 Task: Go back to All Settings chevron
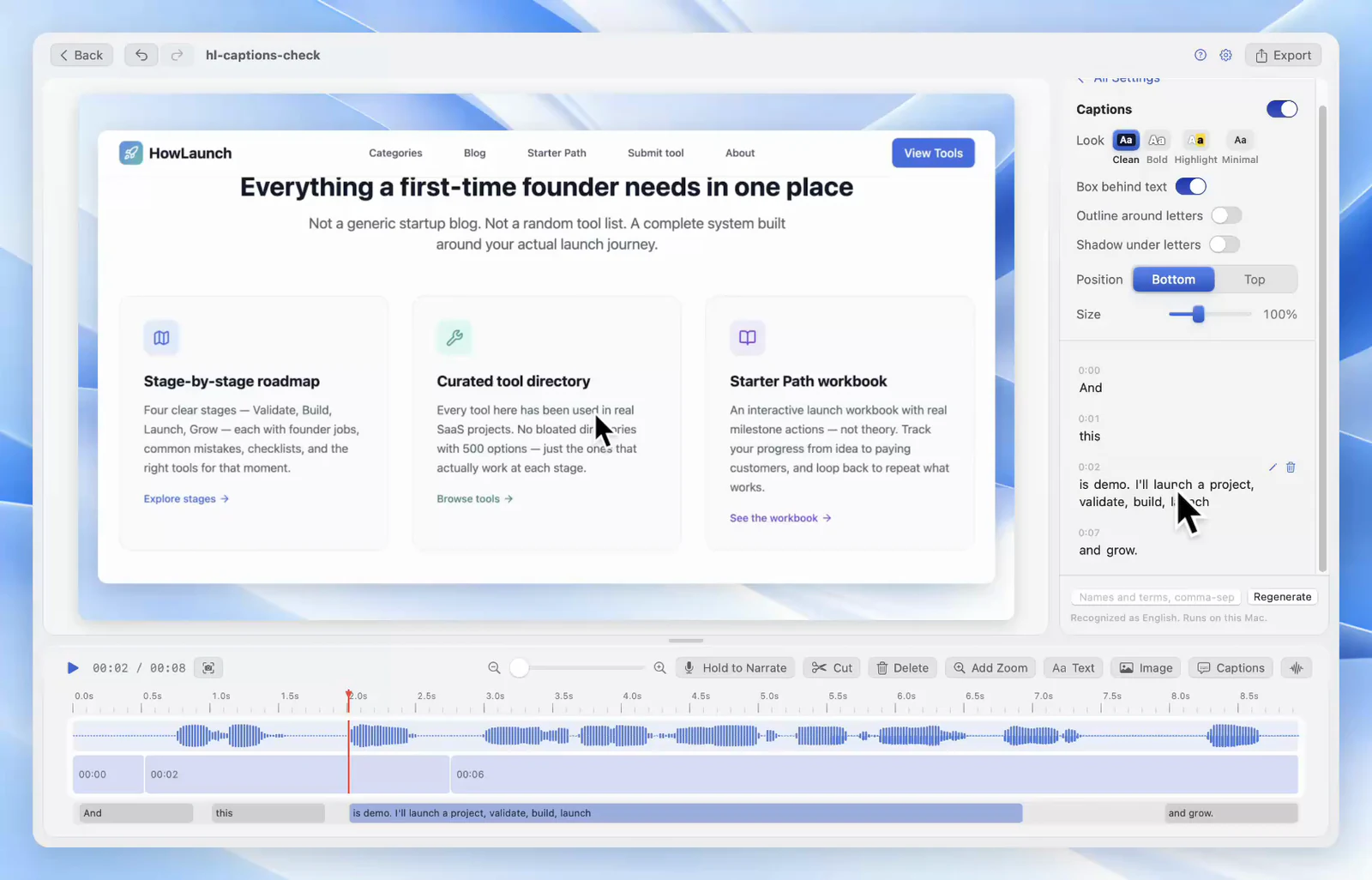pos(1081,80)
